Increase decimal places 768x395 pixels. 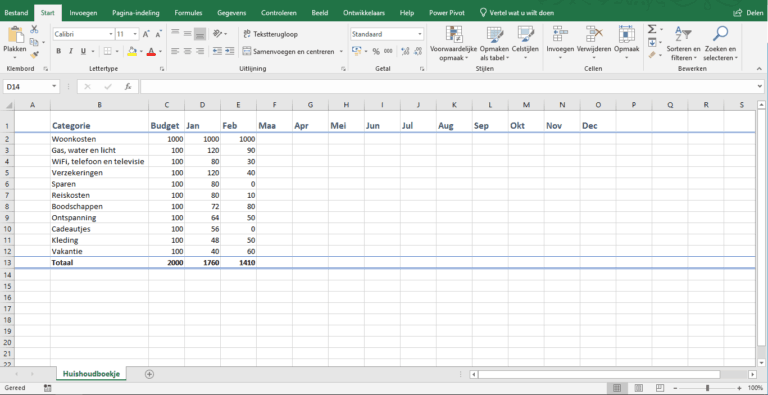point(405,51)
